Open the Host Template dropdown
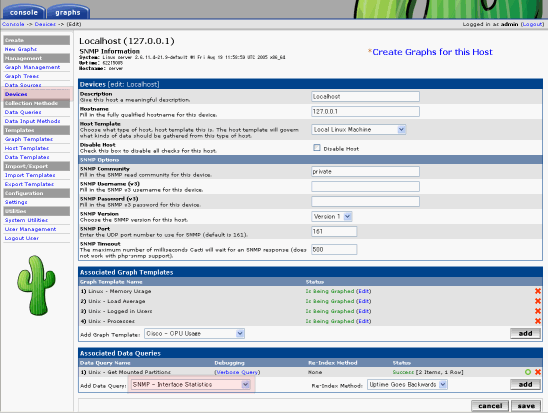Image resolution: width=548 pixels, height=413 pixels. click(x=359, y=130)
